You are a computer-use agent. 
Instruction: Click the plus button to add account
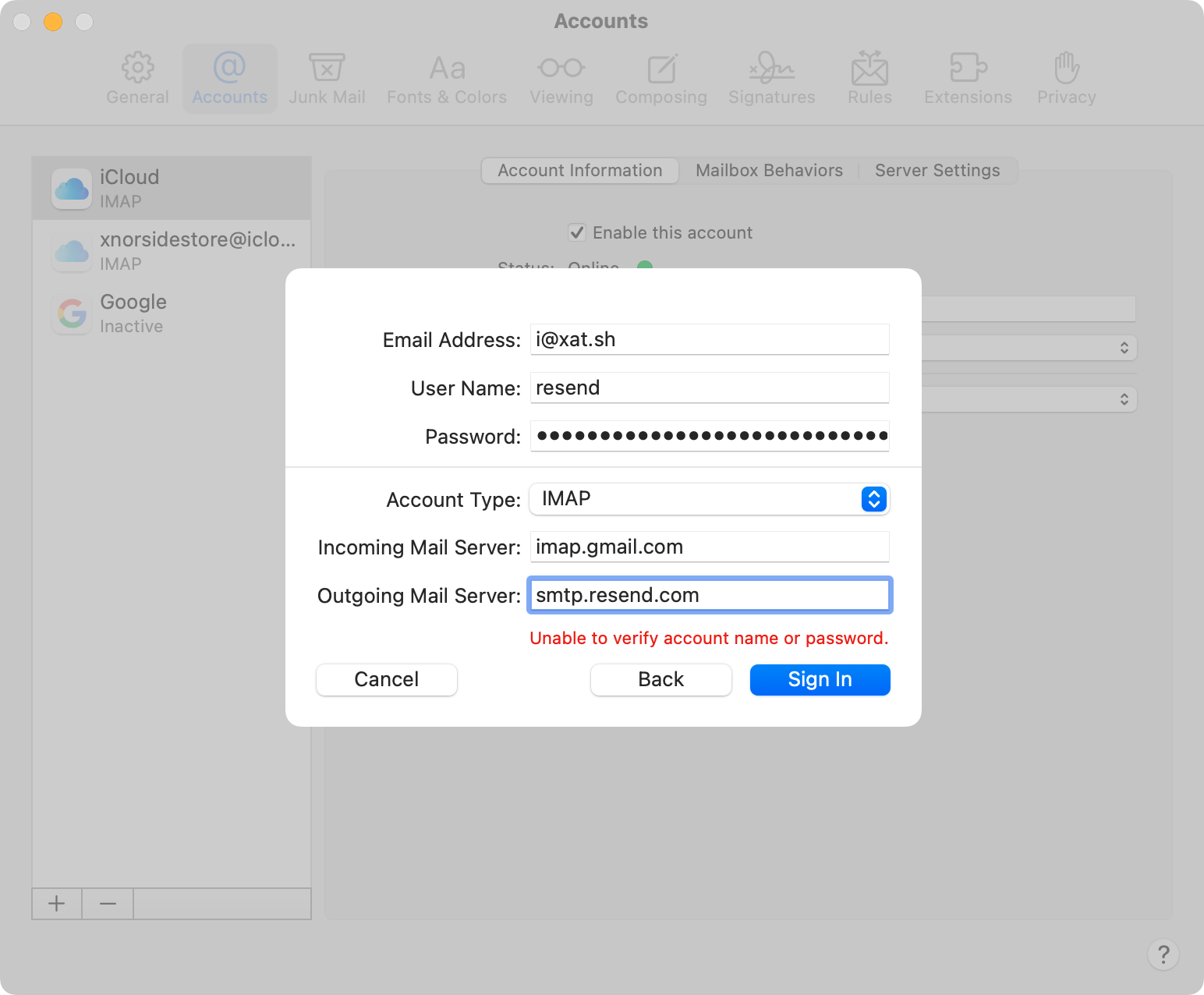point(57,904)
